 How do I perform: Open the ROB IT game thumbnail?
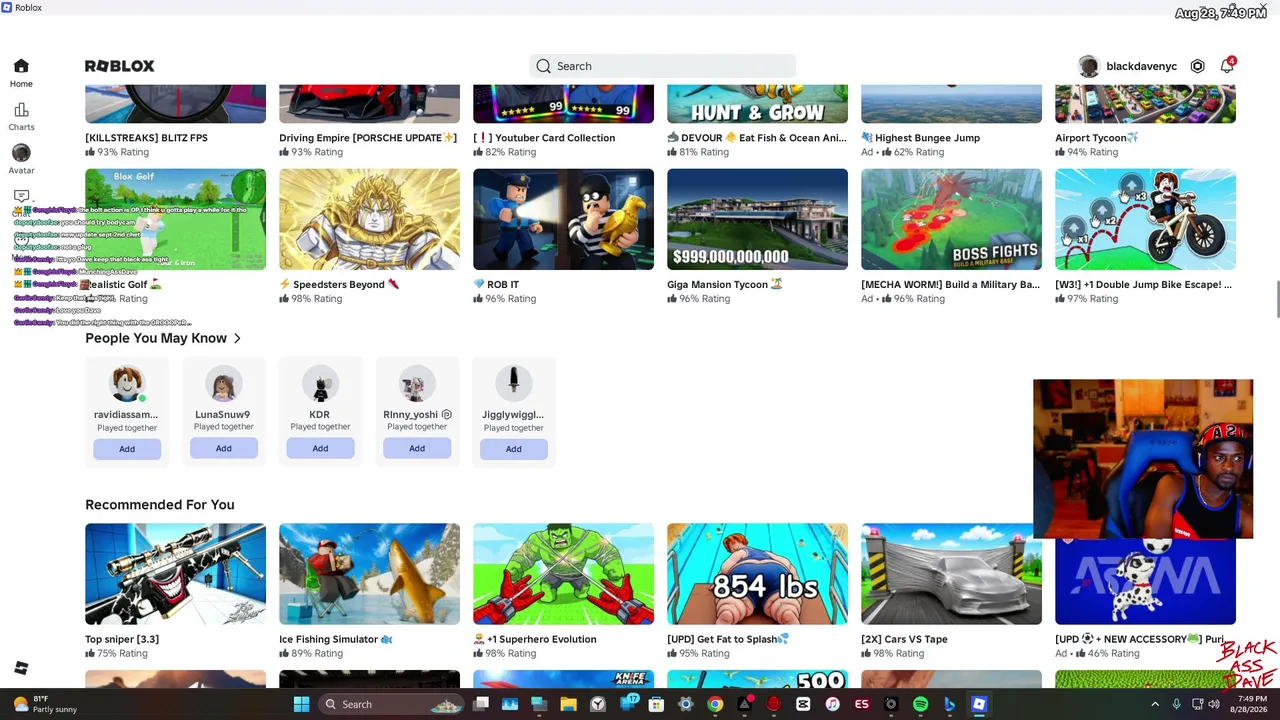coord(563,220)
